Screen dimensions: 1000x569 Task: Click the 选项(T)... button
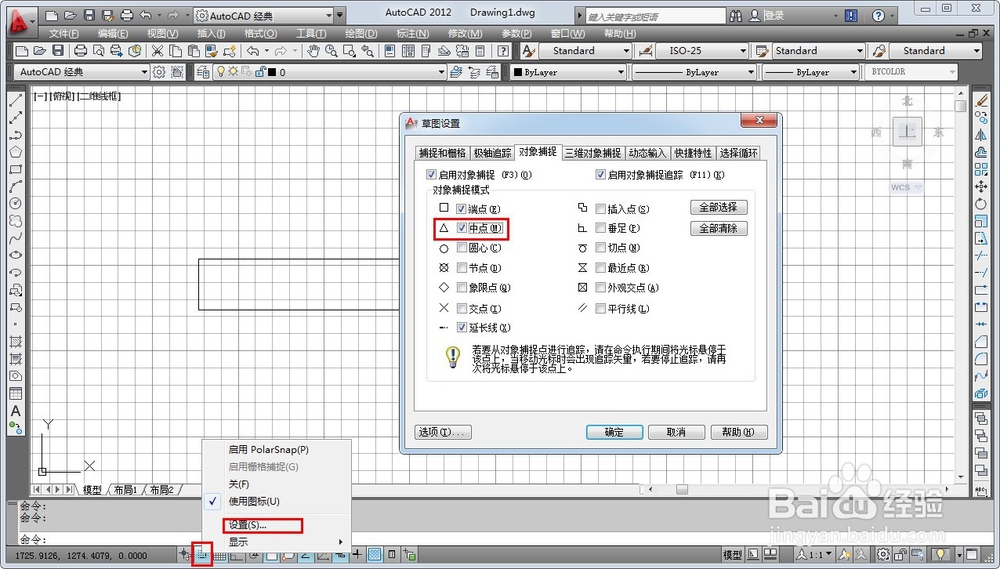443,432
